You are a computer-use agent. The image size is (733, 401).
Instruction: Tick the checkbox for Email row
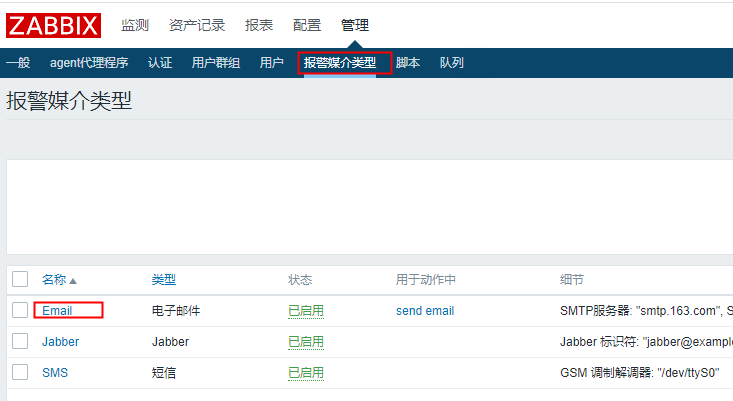(20, 310)
